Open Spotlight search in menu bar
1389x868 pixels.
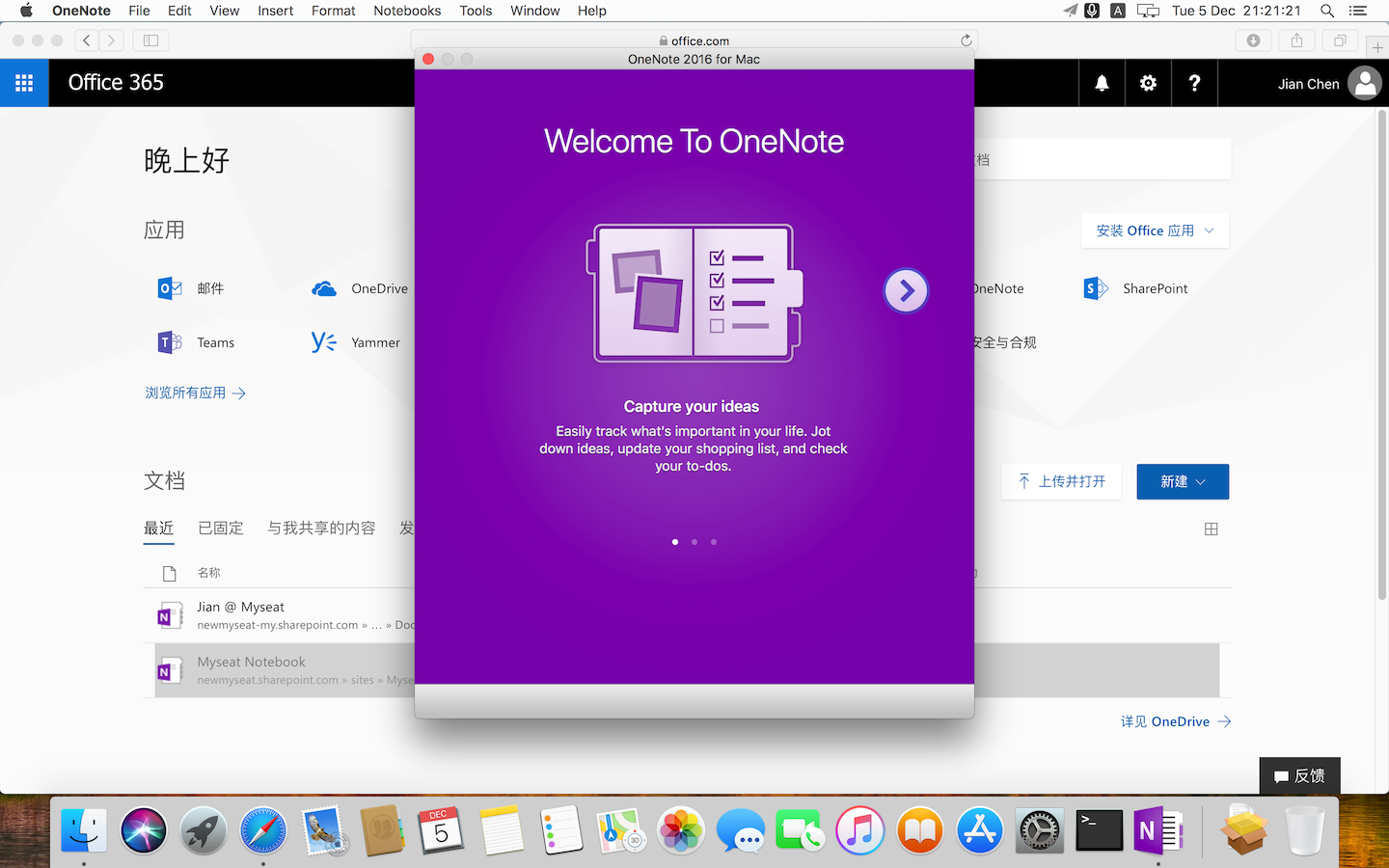coord(1327,11)
